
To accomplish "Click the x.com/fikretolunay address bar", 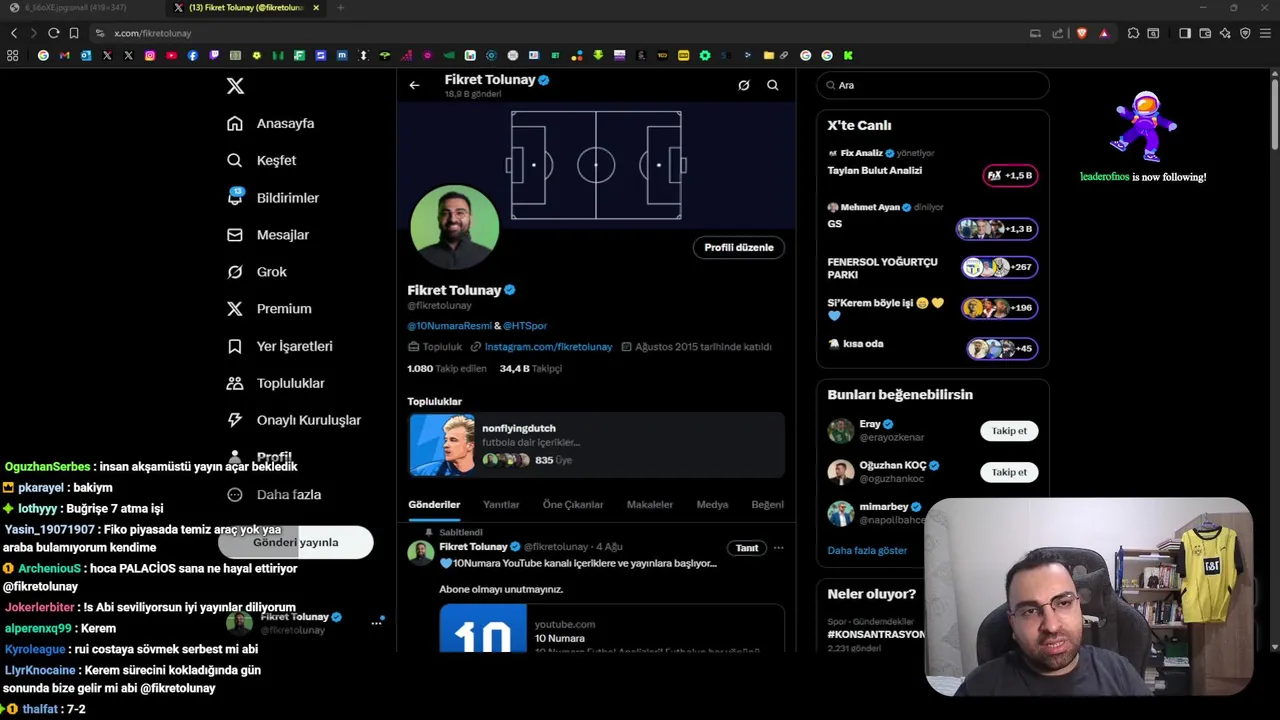I will (560, 33).
